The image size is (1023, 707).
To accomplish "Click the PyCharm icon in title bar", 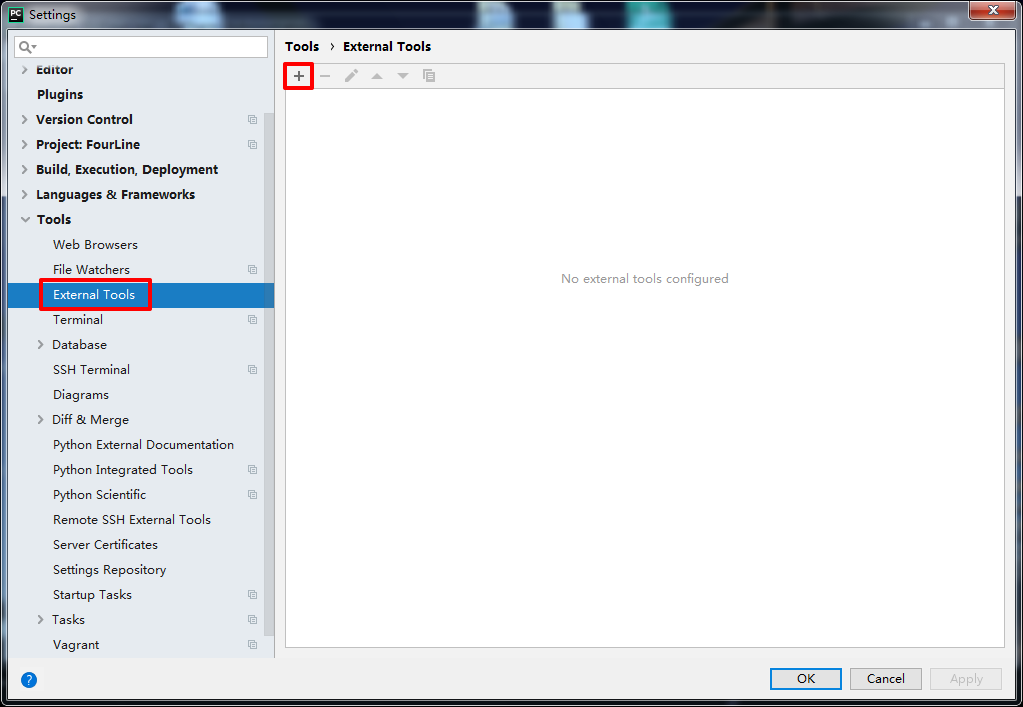I will [x=16, y=14].
